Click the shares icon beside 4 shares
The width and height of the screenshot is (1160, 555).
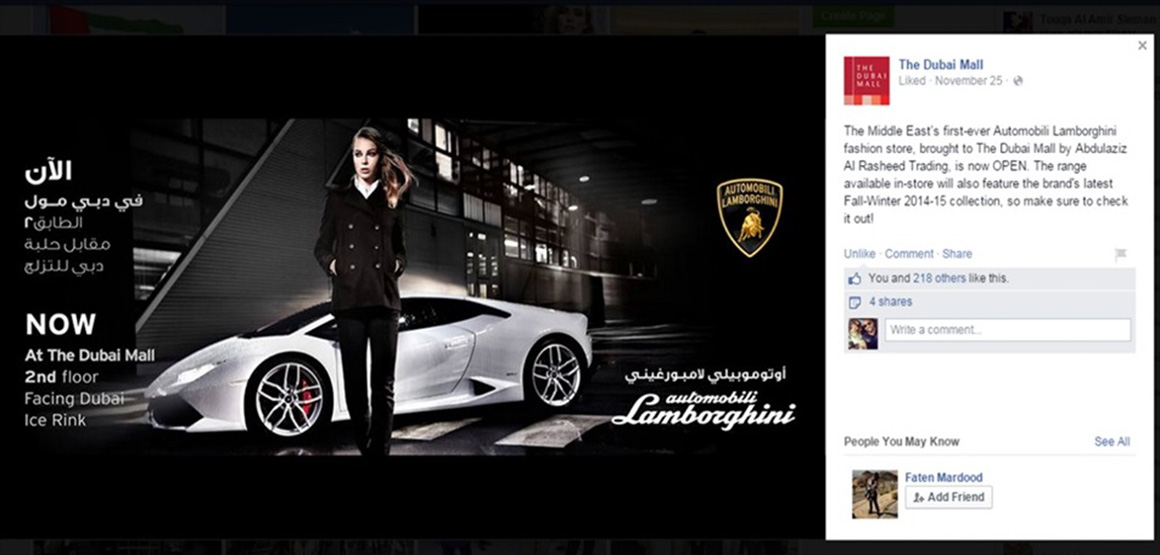[855, 303]
